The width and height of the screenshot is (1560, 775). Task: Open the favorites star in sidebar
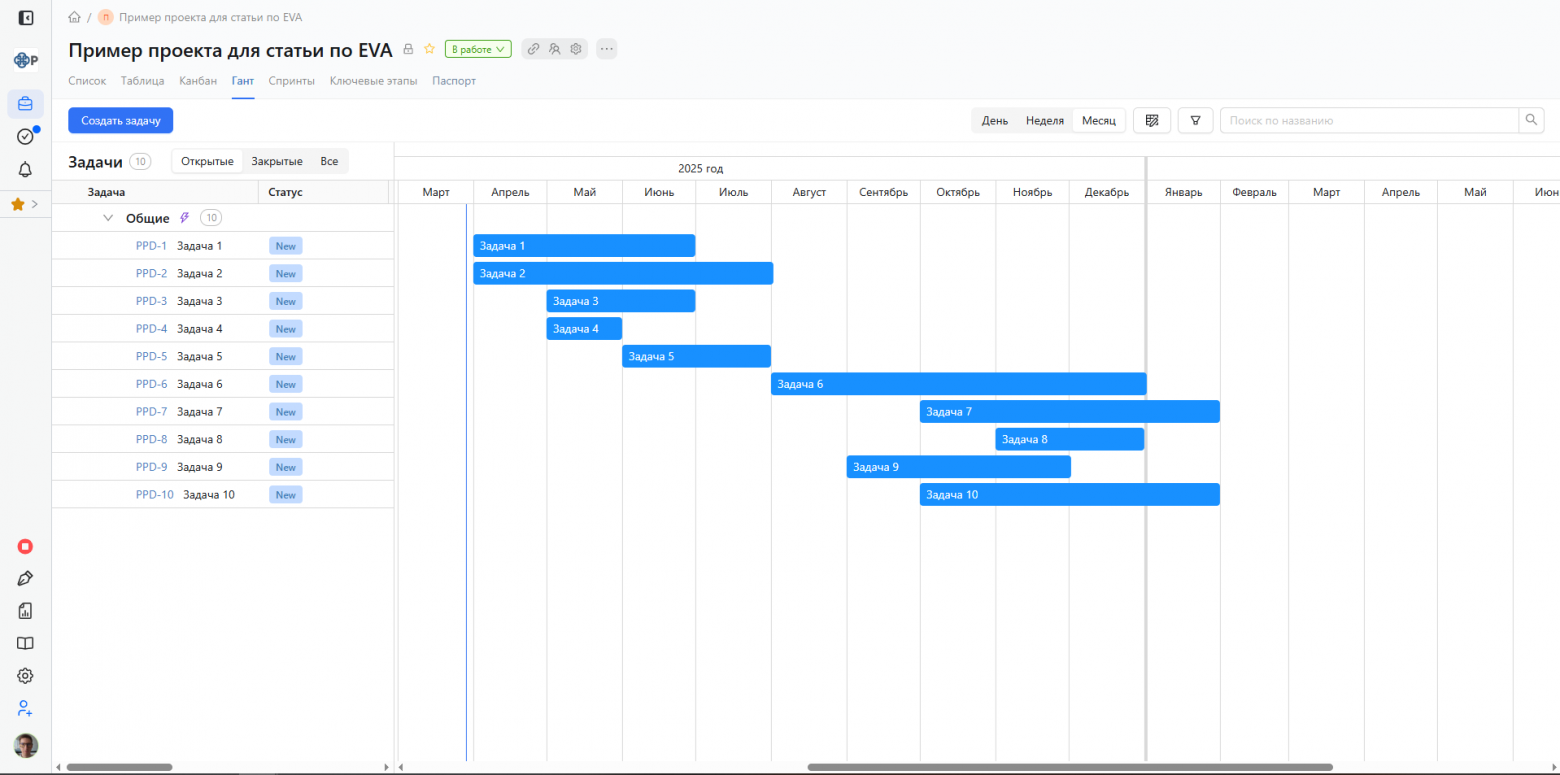click(x=17, y=204)
